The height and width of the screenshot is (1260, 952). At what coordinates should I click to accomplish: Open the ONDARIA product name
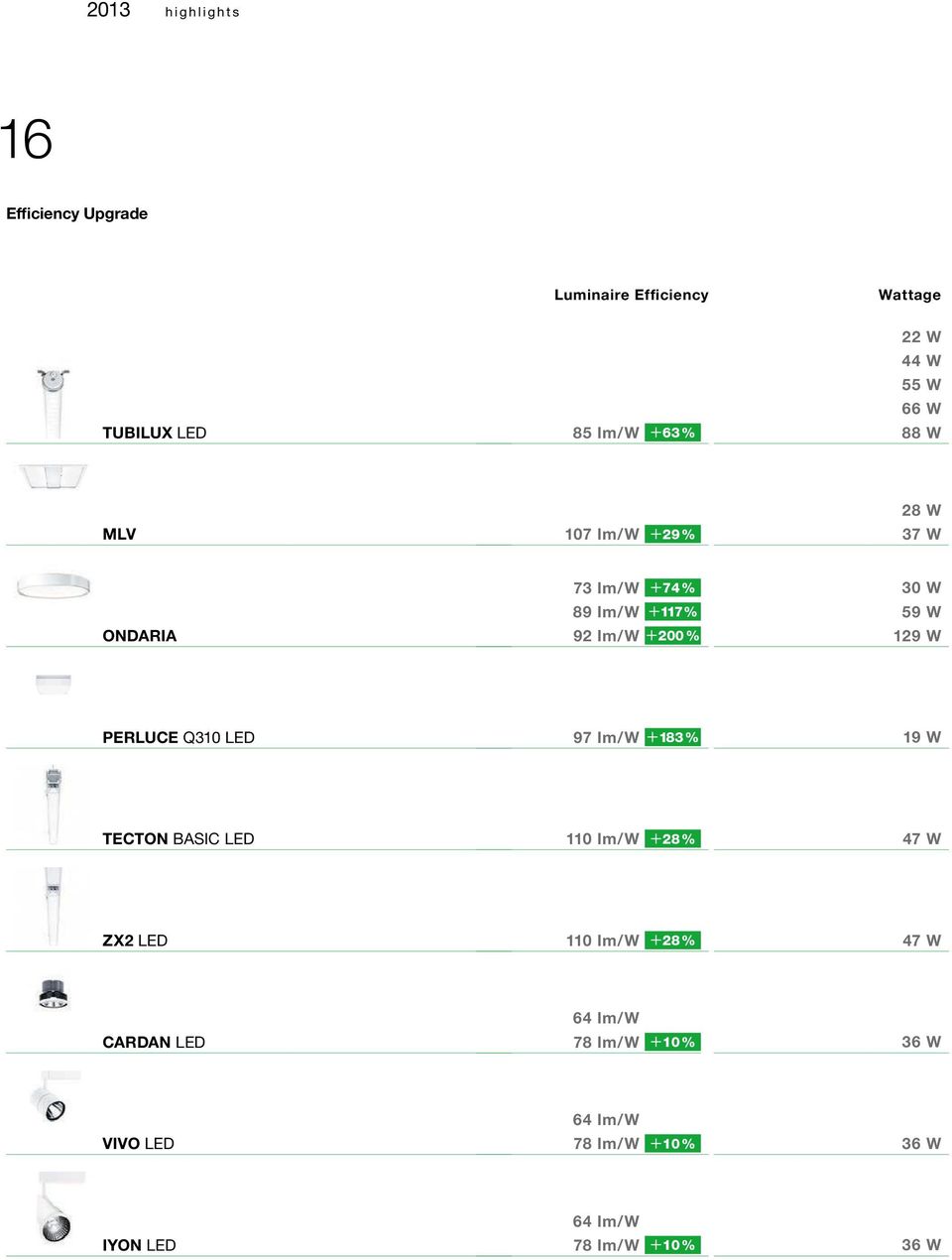(x=140, y=636)
